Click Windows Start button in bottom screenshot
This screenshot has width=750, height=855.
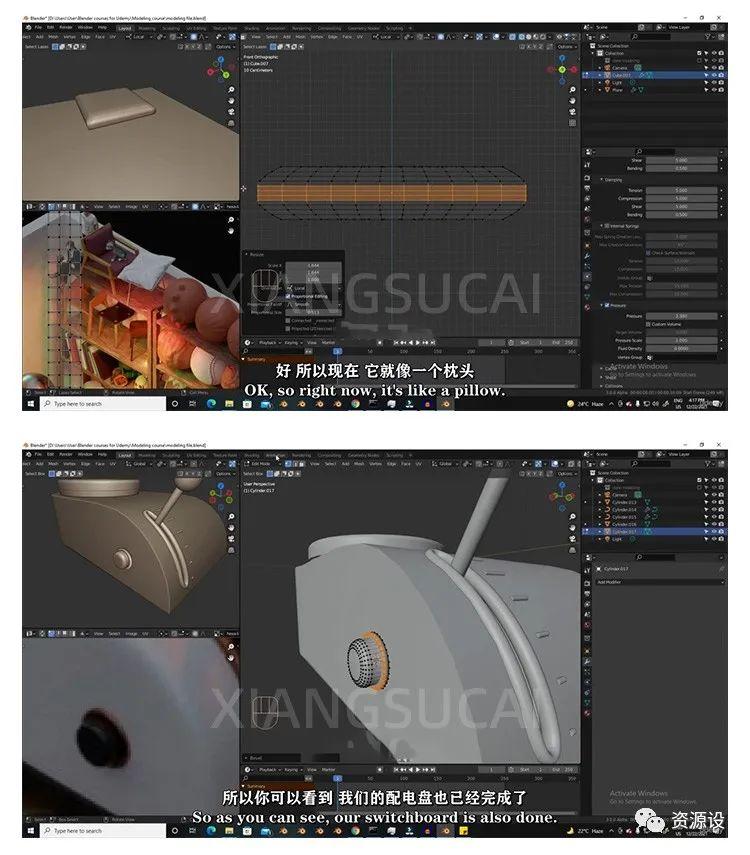click(x=31, y=831)
